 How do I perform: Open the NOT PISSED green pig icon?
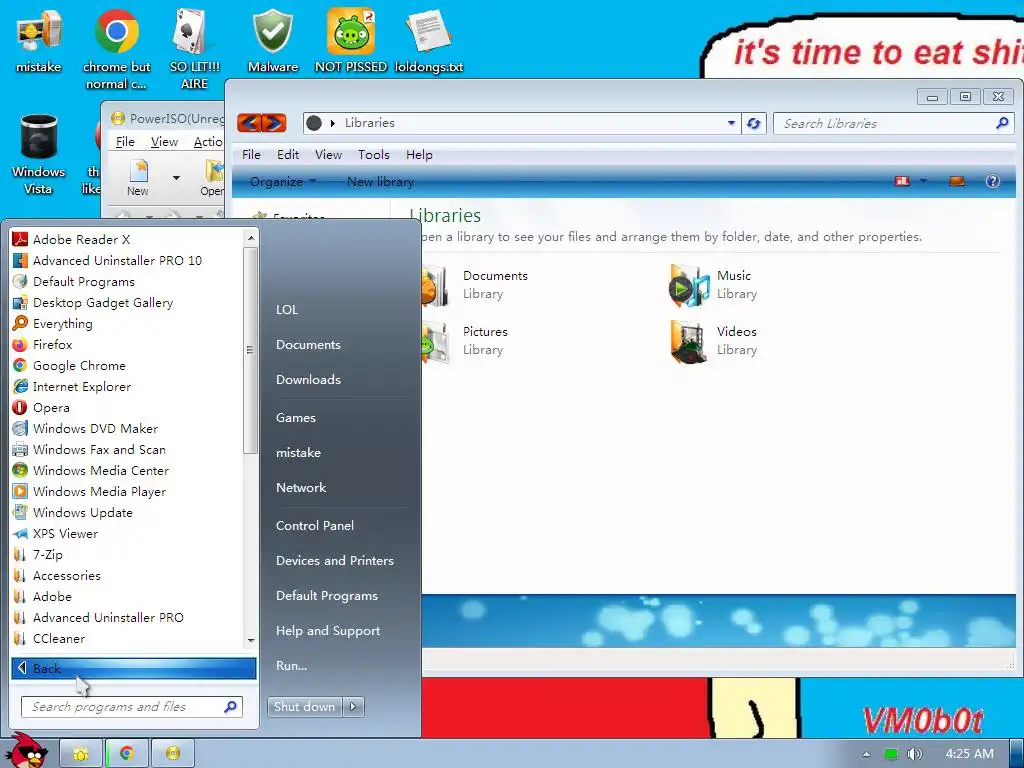click(x=351, y=42)
